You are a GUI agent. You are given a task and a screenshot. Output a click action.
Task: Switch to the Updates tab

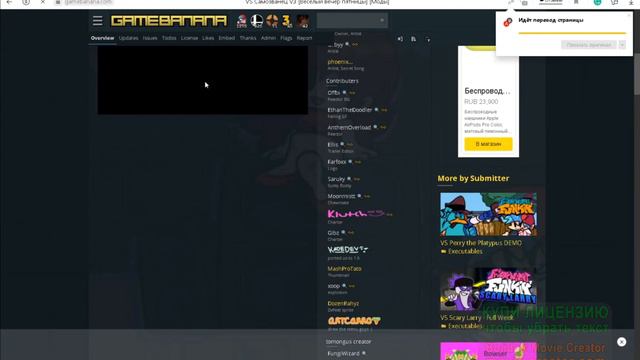coord(129,38)
